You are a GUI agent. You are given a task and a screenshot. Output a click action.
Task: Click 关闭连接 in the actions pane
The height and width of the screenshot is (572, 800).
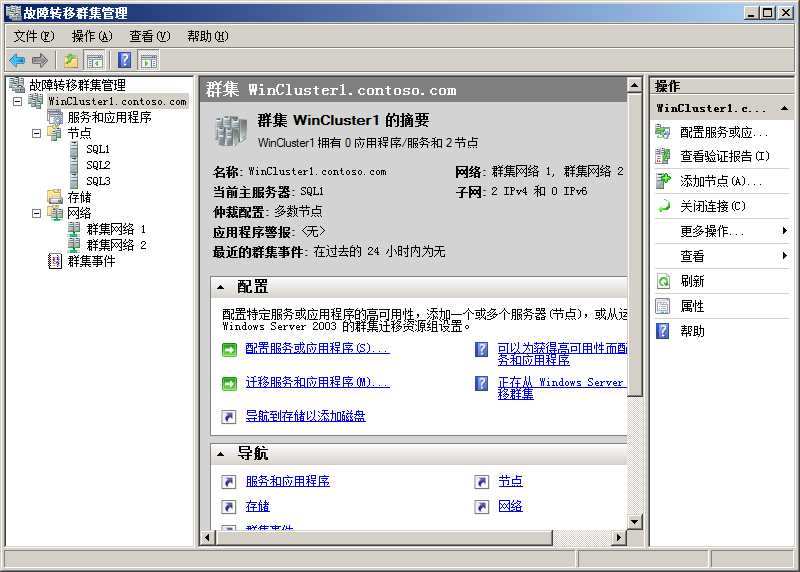713,206
